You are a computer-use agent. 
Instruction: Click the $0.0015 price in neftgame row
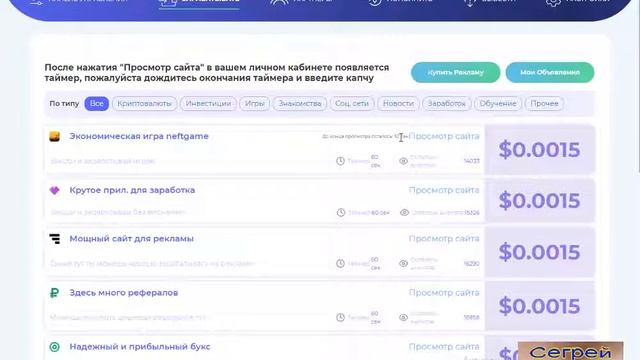click(539, 150)
